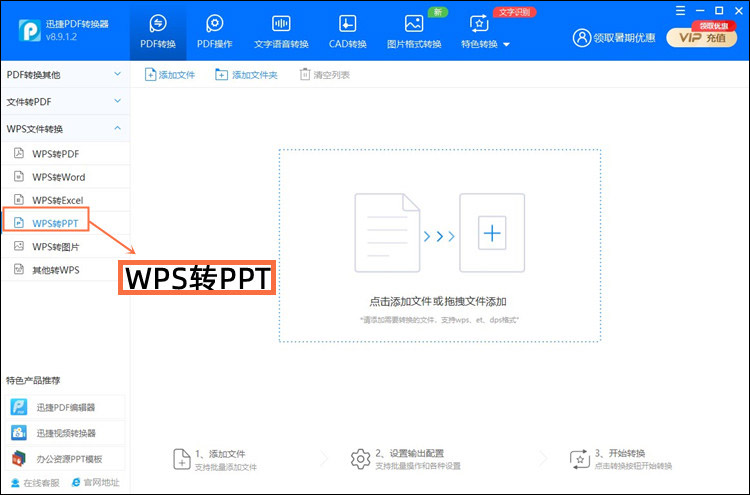The image size is (750, 495).
Task: Click WPS转图片 image icon
Action: click(x=19, y=246)
